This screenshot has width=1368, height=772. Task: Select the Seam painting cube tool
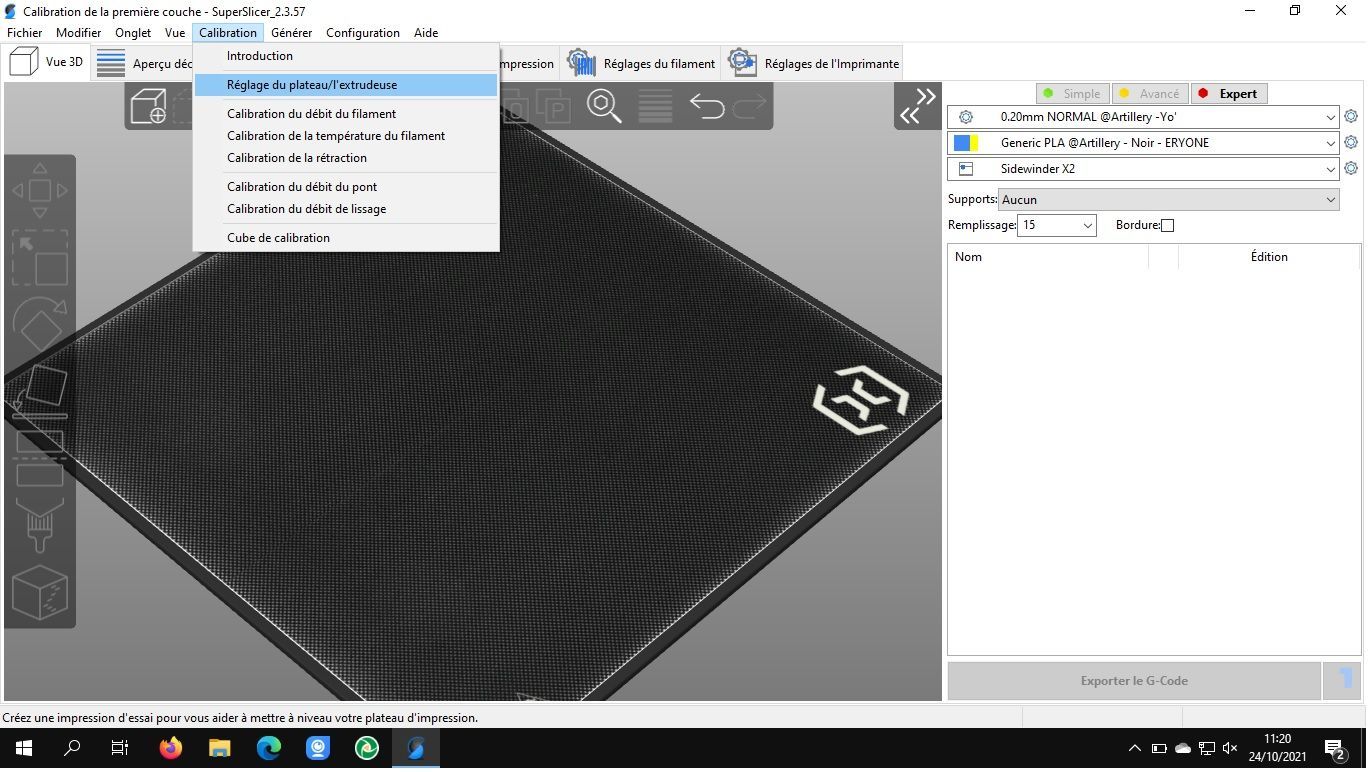(40, 592)
